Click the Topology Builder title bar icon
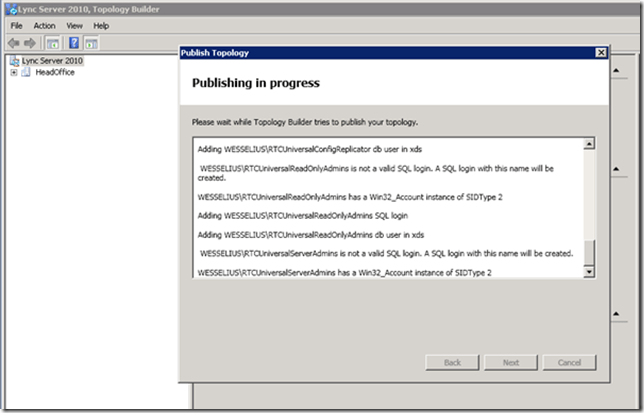The height and width of the screenshot is (413, 644). coord(11,9)
